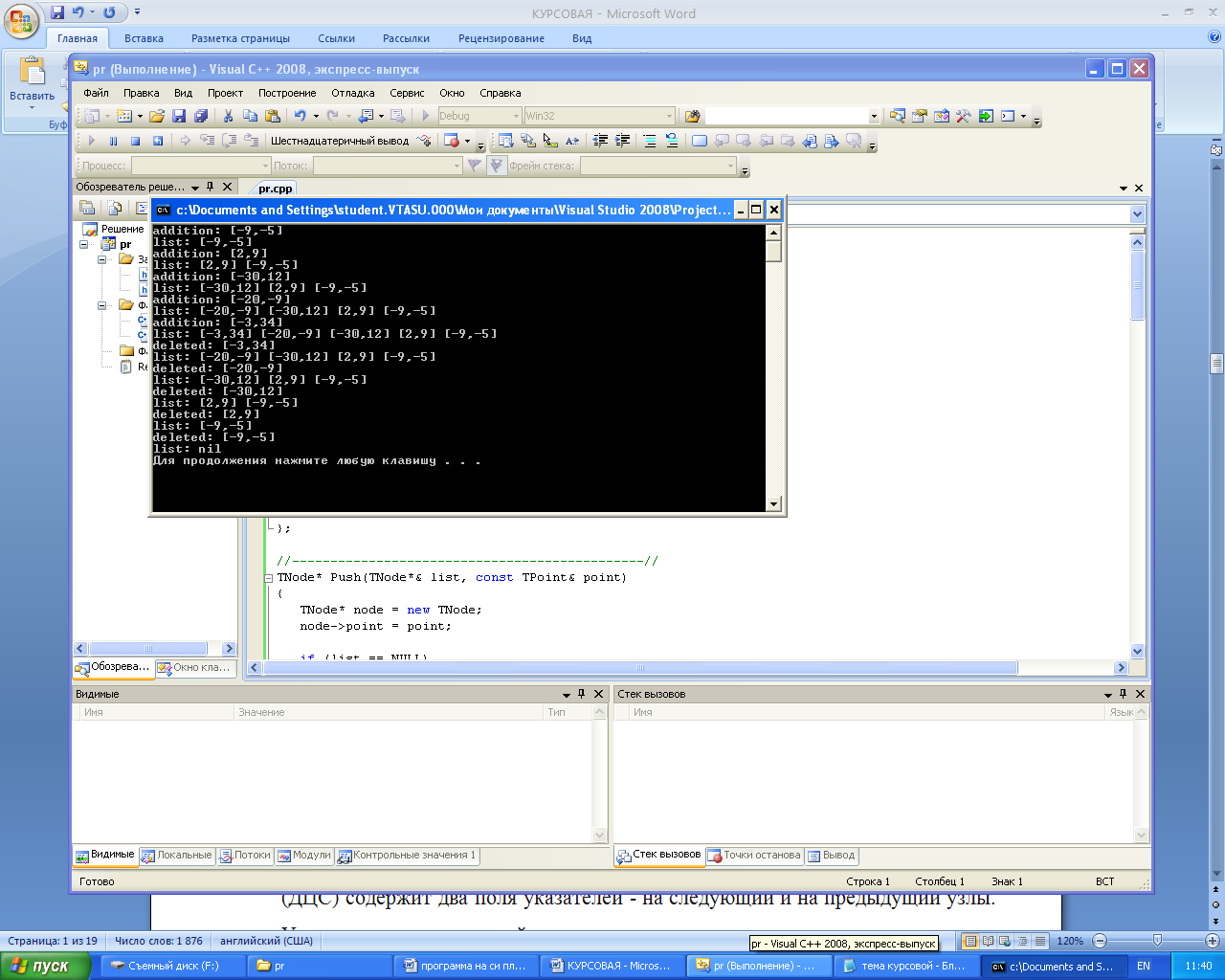This screenshot has width=1225, height=980.
Task: Click the Undo arrow in Visual C++ toolbar
Action: point(301,116)
